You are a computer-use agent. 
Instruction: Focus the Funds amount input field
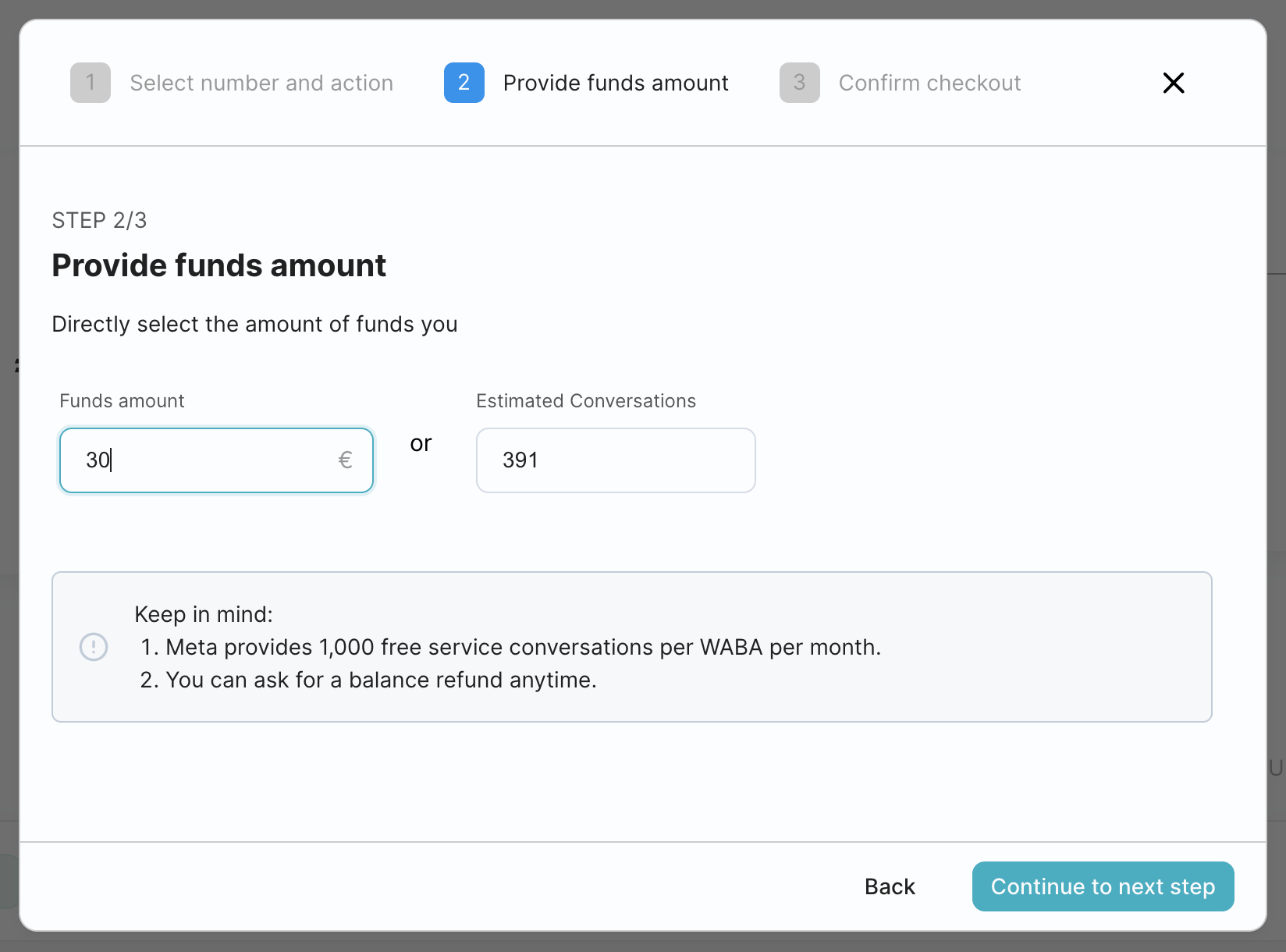tap(203, 460)
